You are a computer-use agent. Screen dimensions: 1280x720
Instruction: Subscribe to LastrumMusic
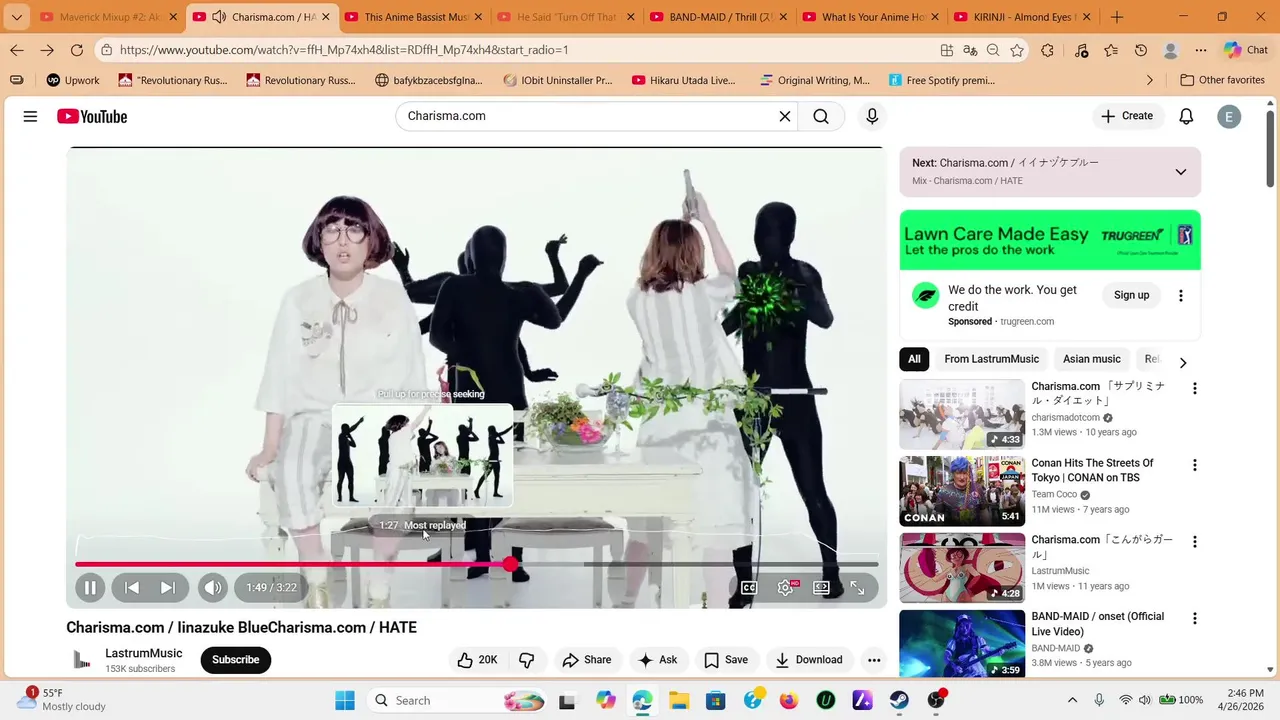pos(236,660)
